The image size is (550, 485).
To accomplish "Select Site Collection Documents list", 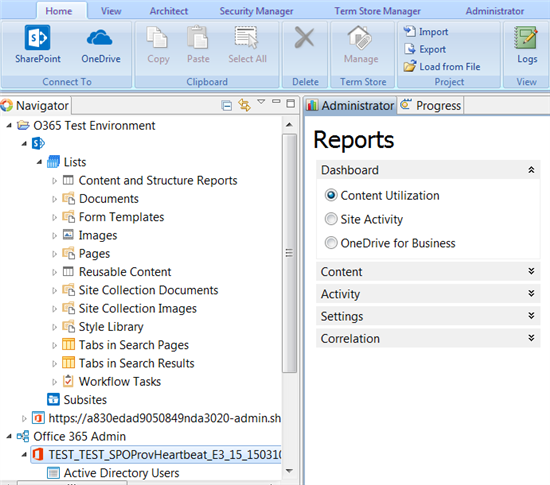I will [x=148, y=290].
